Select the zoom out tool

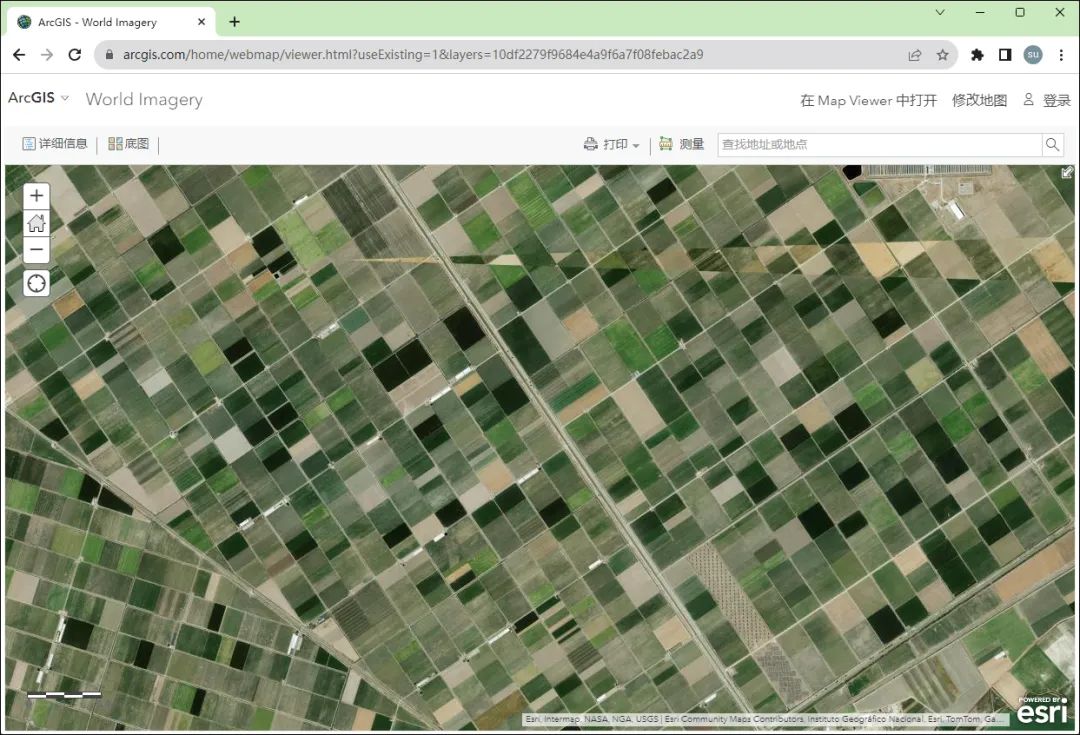point(36,251)
